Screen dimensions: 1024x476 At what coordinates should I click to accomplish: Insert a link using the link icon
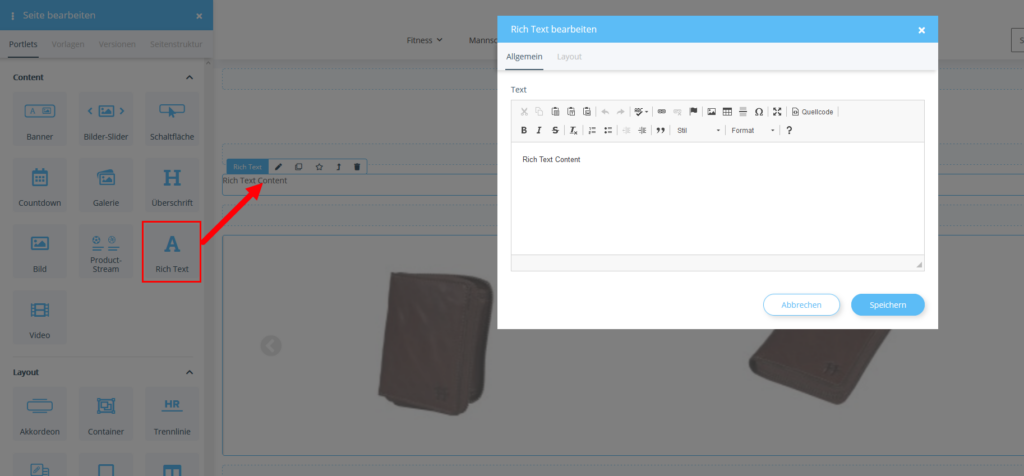[x=661, y=111]
